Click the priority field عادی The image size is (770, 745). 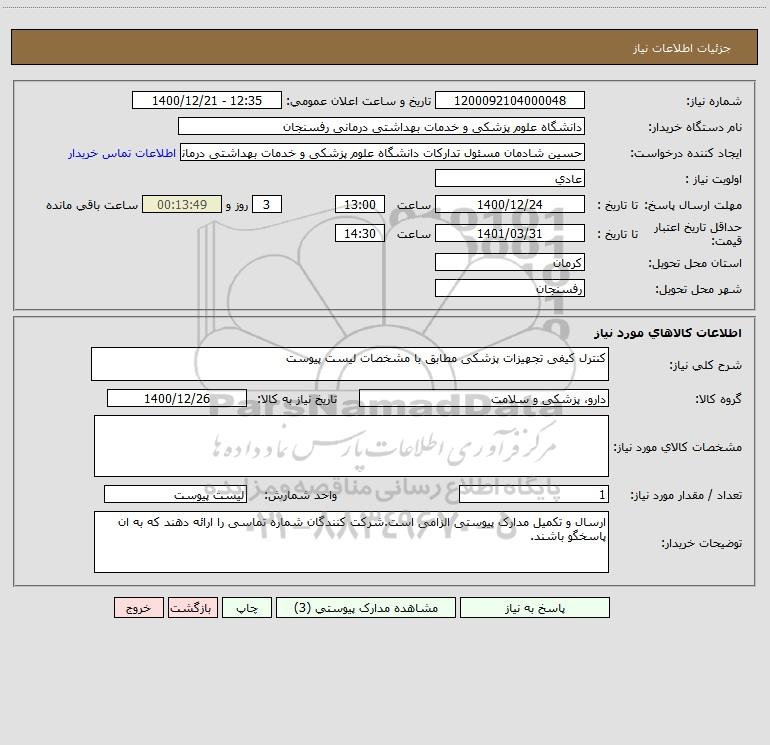point(510,178)
